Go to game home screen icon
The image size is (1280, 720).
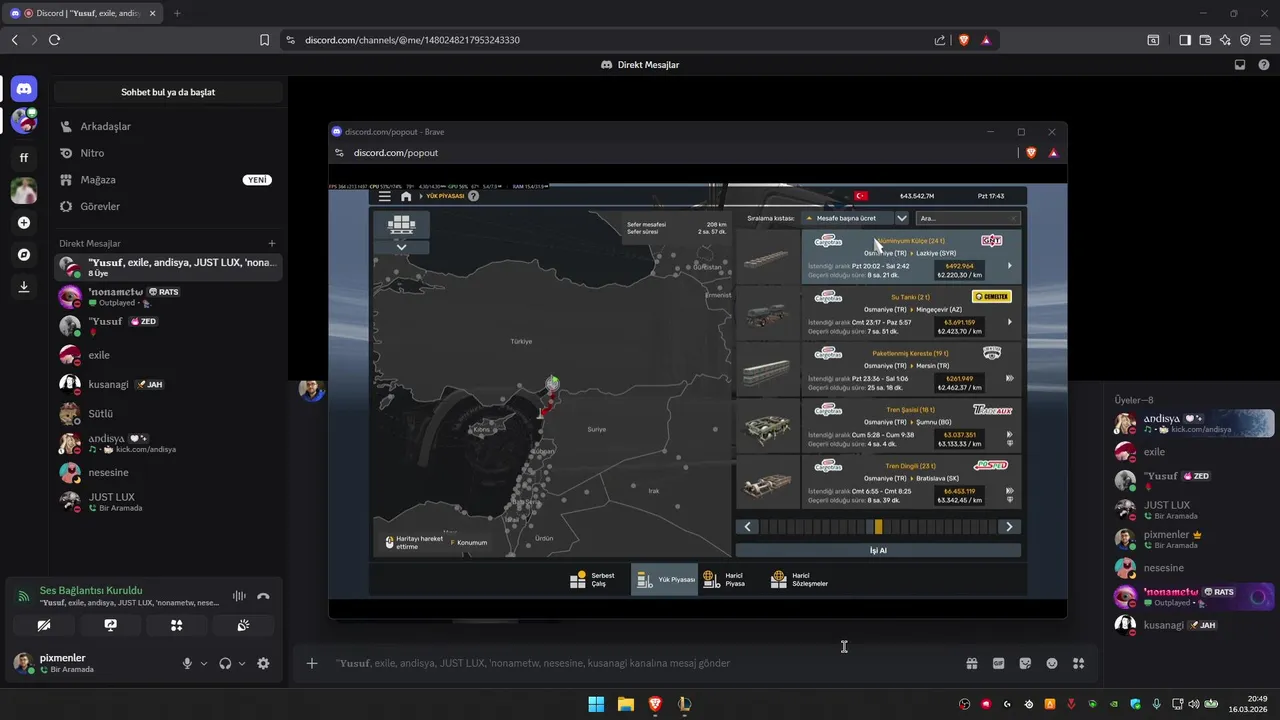406,197
